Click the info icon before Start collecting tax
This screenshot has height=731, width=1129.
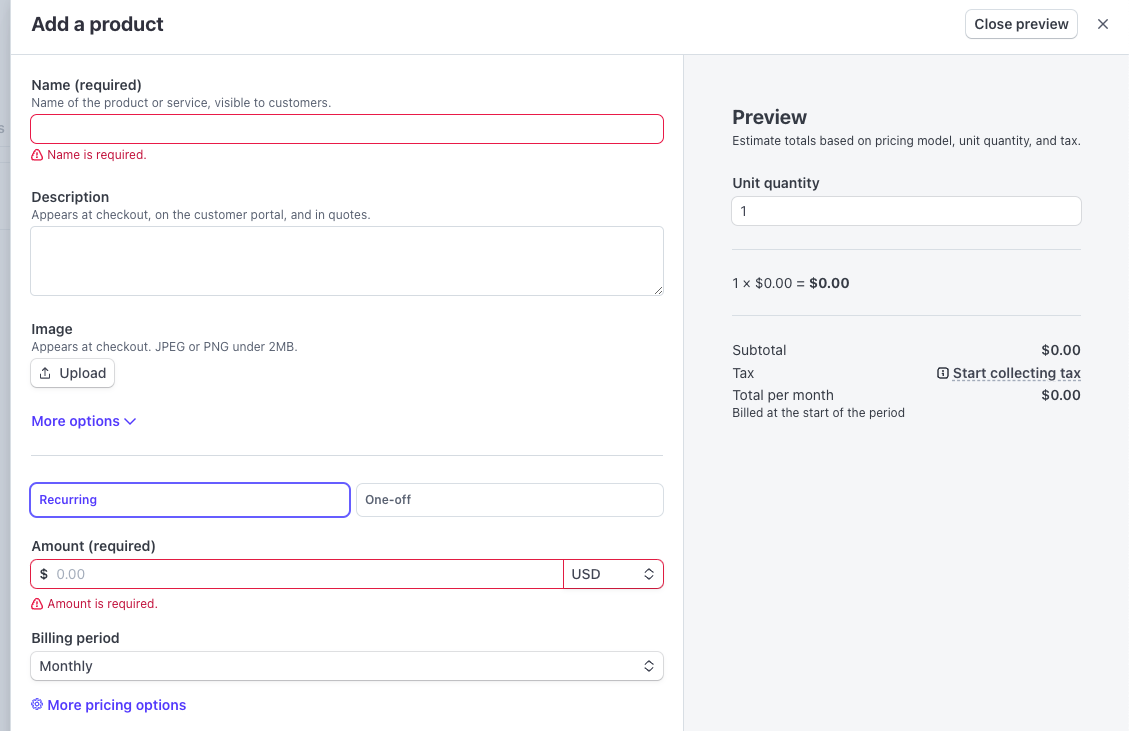coord(942,373)
